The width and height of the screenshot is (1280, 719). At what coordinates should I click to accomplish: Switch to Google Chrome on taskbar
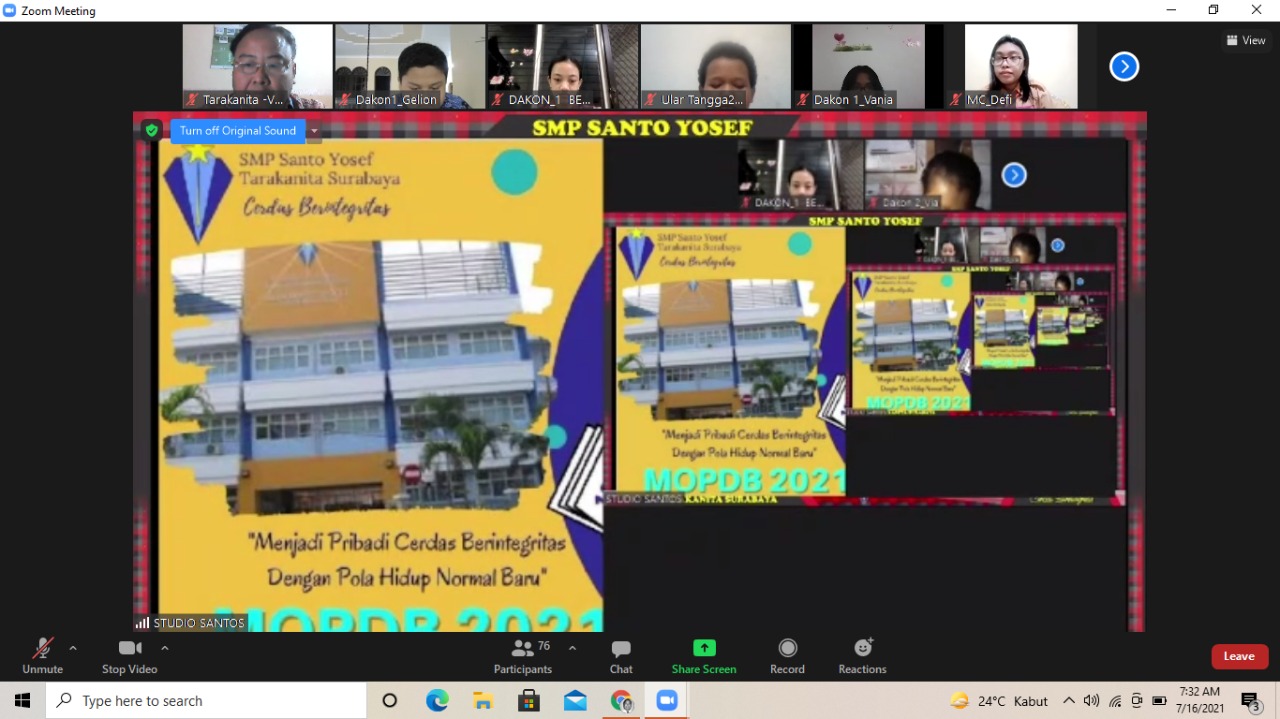click(x=621, y=701)
